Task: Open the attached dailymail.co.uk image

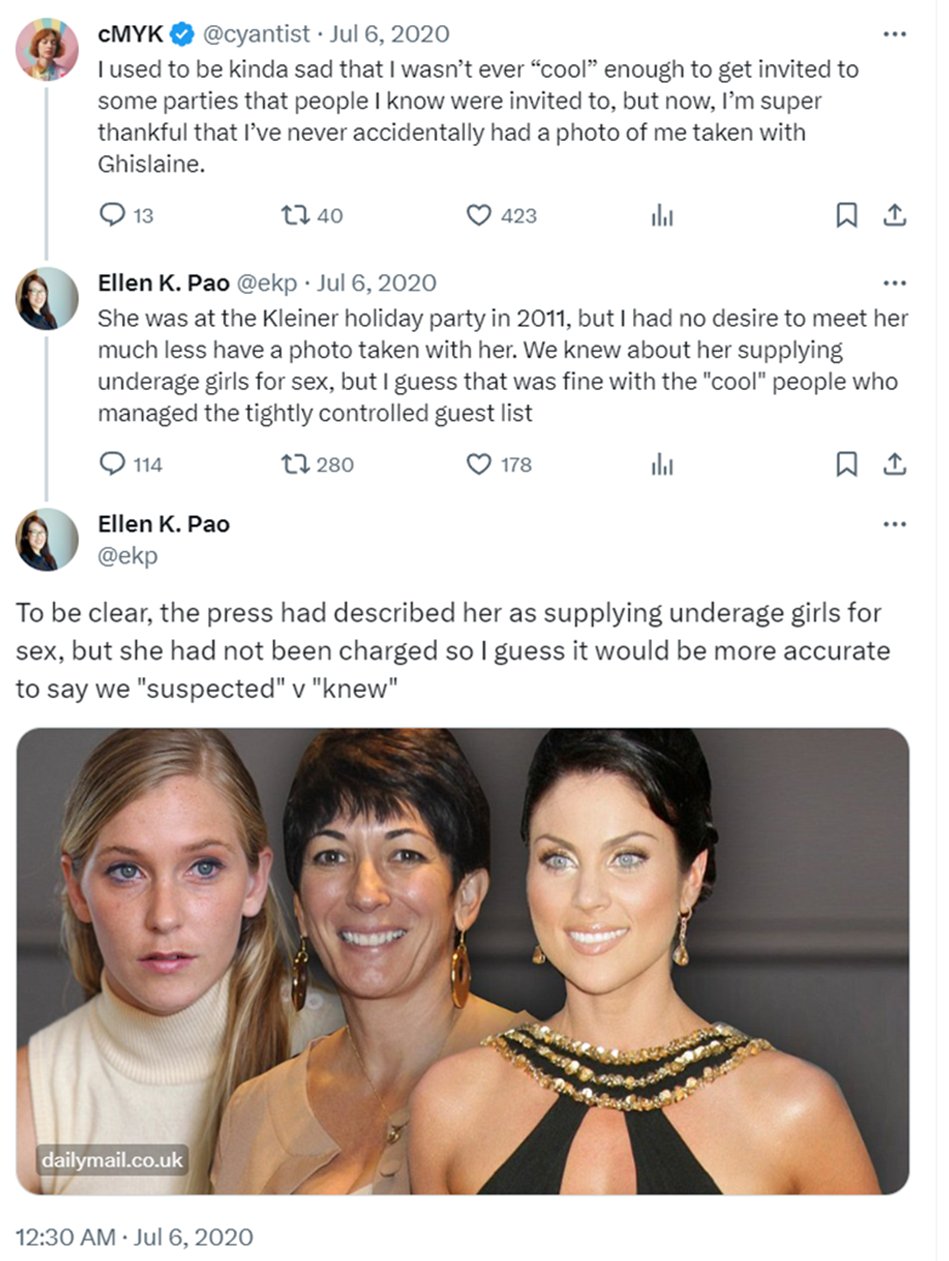Action: (462, 960)
